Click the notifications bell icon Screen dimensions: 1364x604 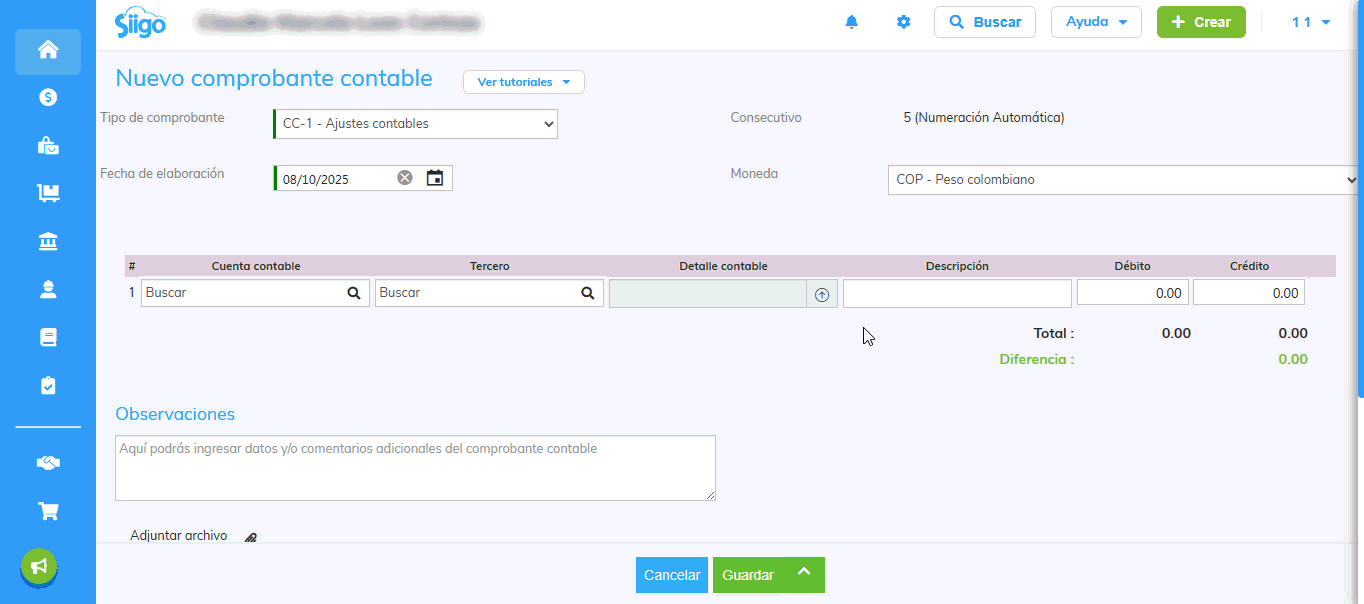(x=851, y=22)
